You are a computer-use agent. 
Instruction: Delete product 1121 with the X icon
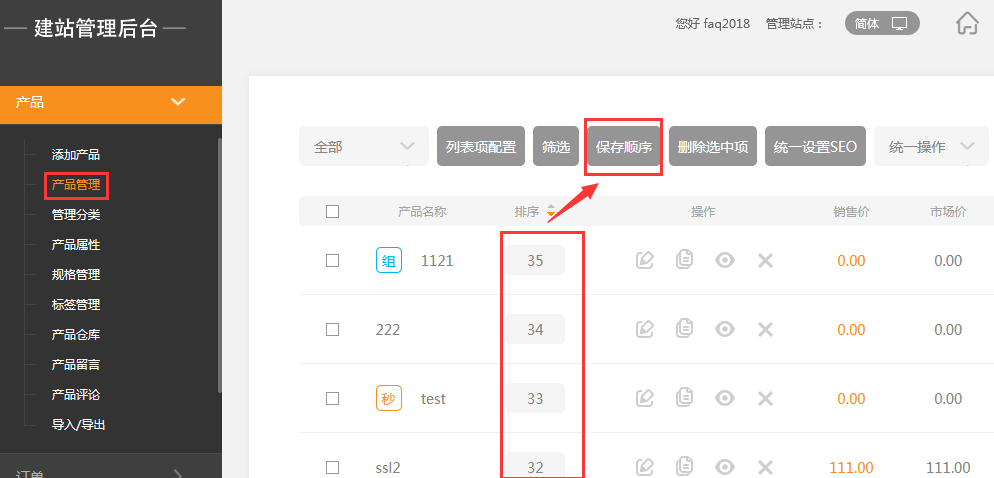765,260
